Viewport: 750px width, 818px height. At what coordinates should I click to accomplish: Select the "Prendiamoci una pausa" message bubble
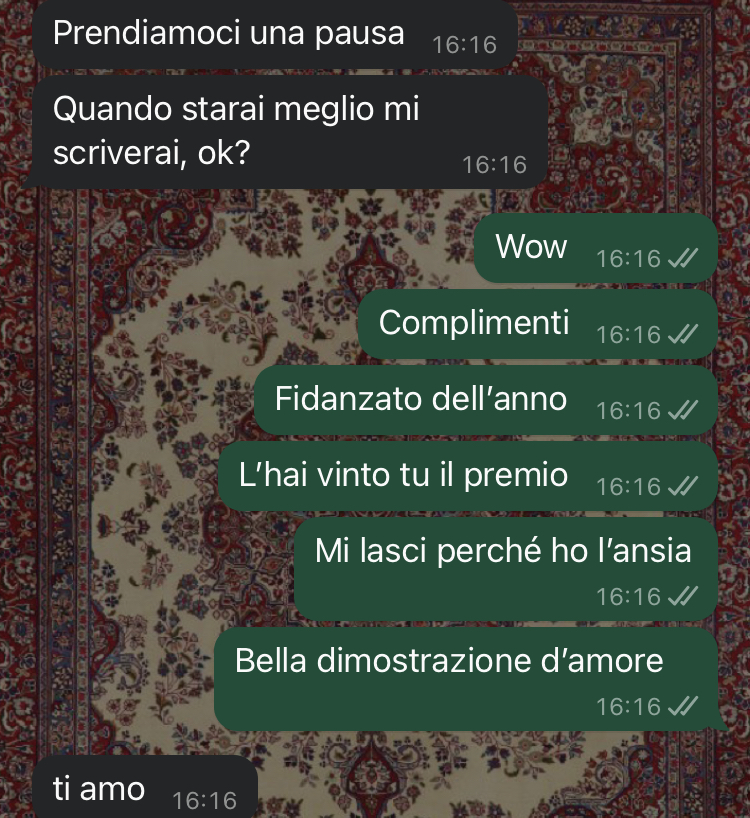[275, 34]
